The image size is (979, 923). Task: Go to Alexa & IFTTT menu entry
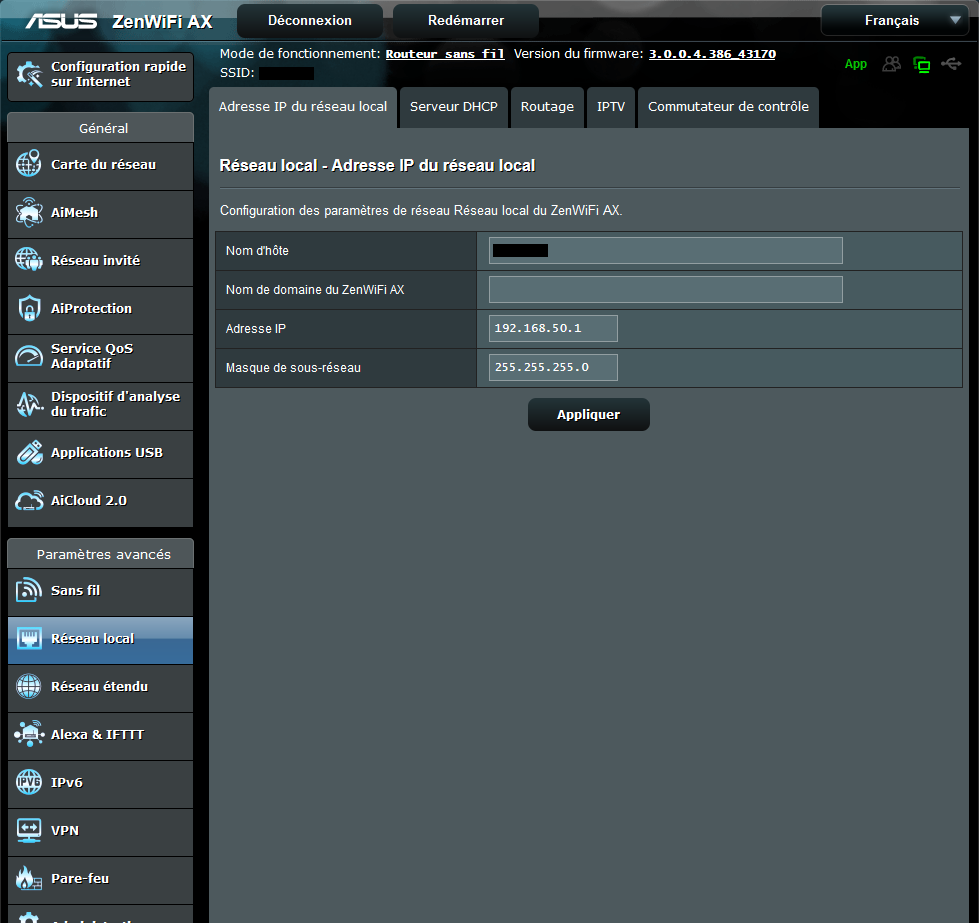(101, 737)
